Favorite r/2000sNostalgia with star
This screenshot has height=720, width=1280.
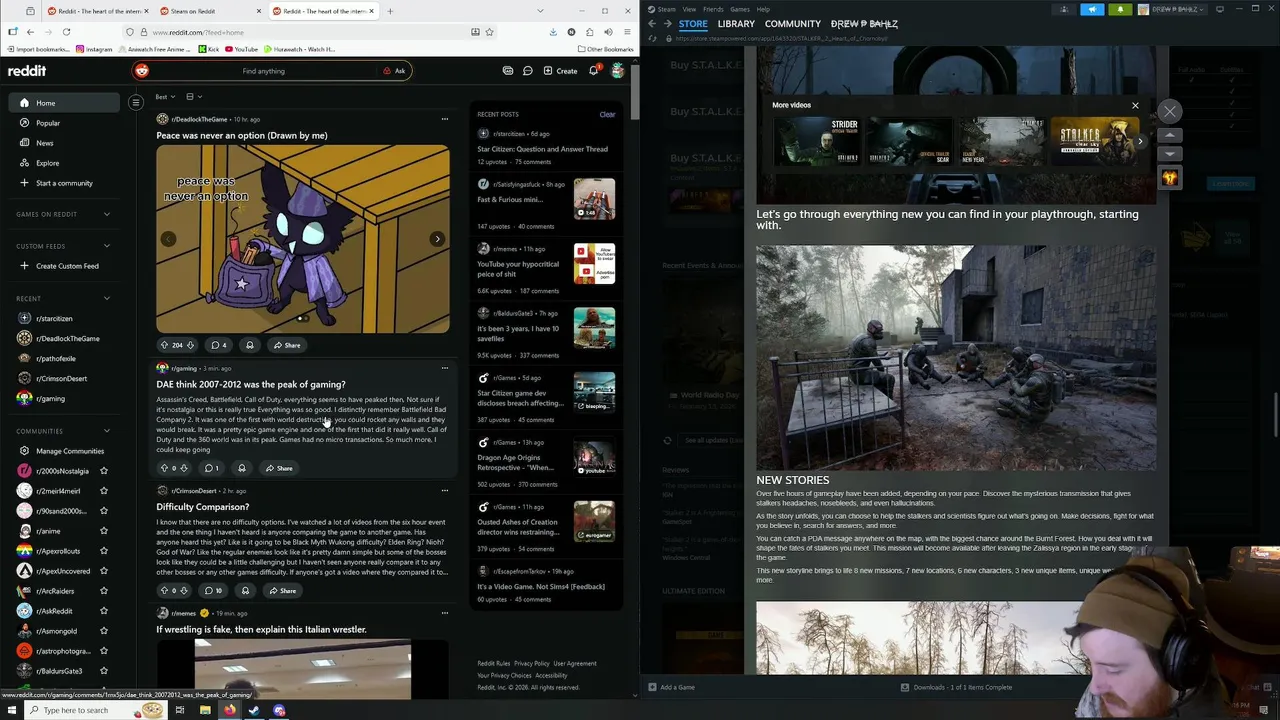pos(104,471)
